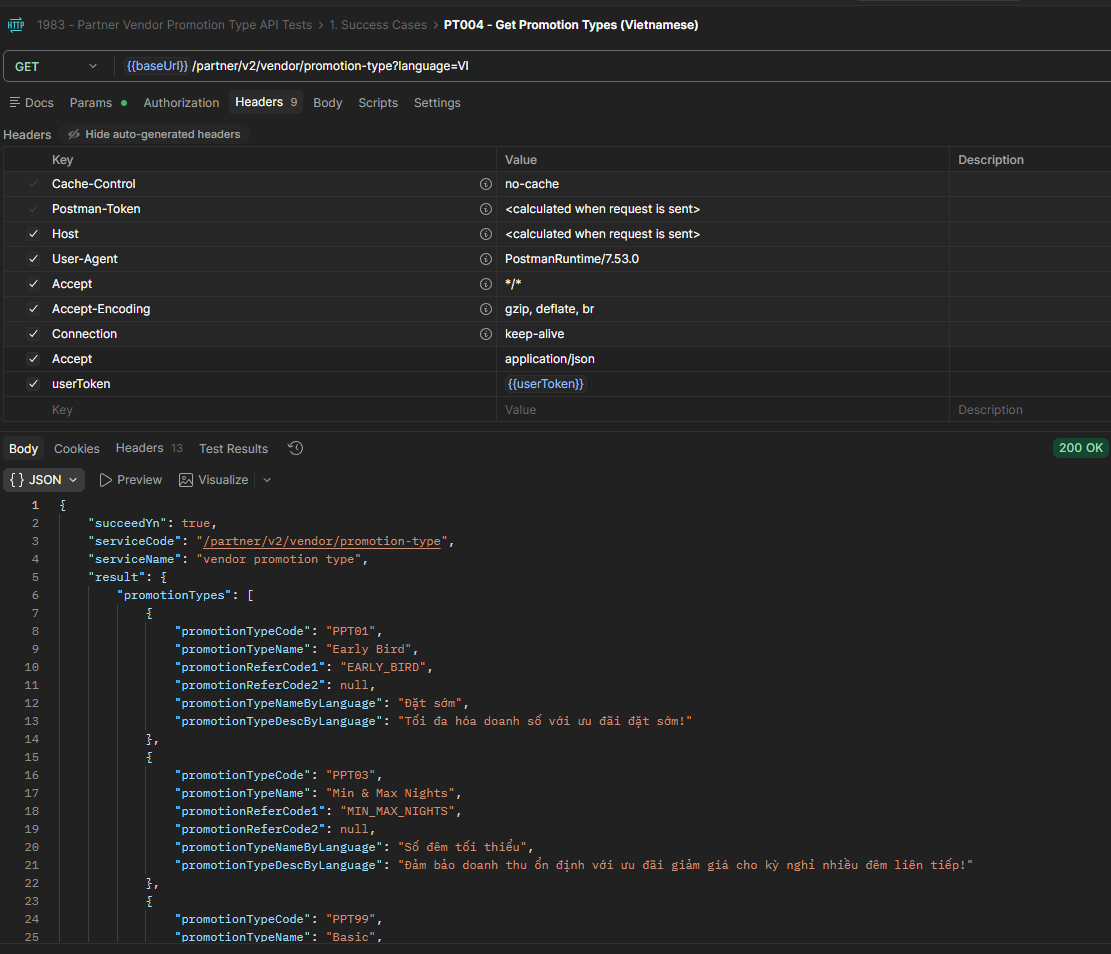Click the request title PT004 breadcrumb

570,25
